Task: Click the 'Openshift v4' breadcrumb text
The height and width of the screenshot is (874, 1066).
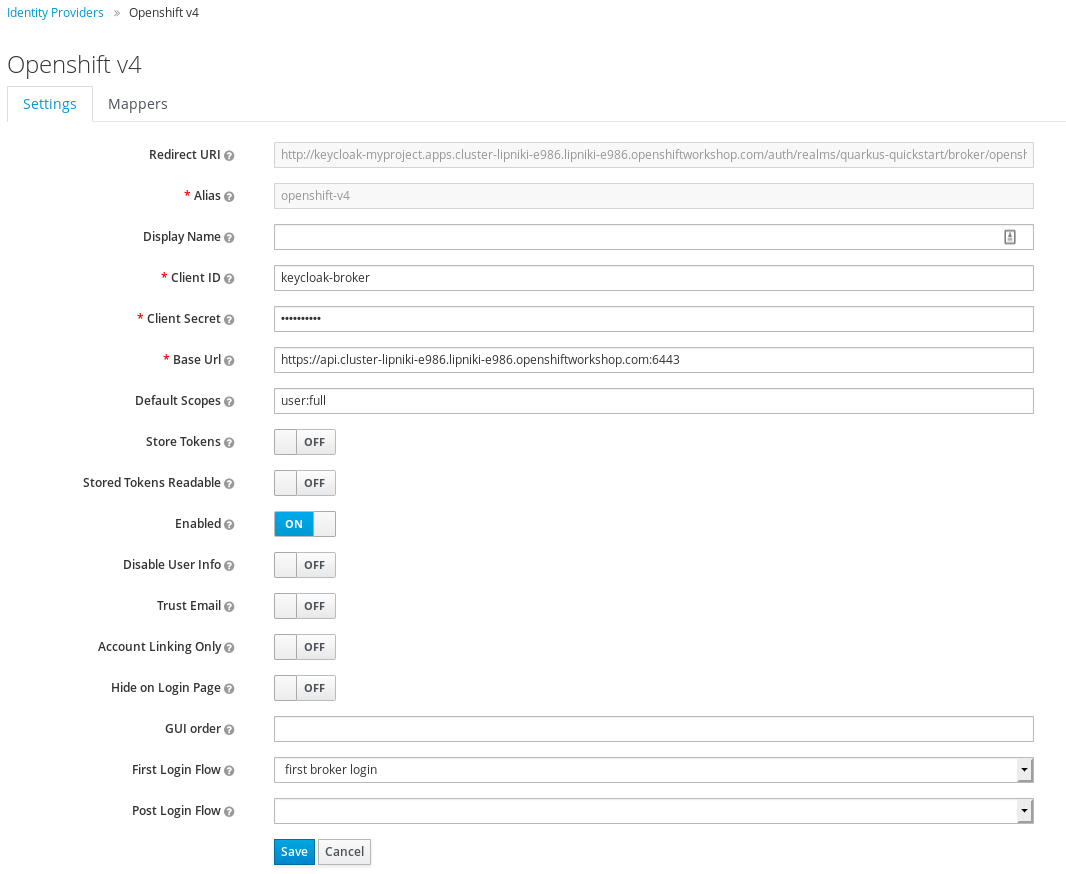Action: [x=164, y=13]
